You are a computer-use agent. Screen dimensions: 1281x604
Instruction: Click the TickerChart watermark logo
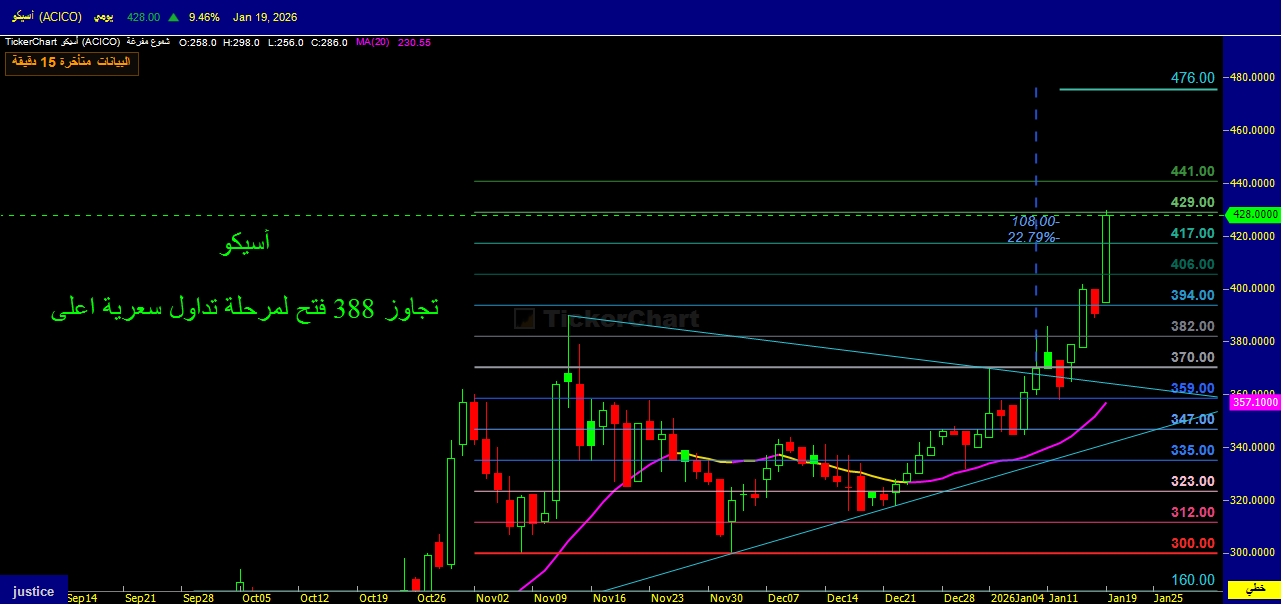click(x=607, y=319)
